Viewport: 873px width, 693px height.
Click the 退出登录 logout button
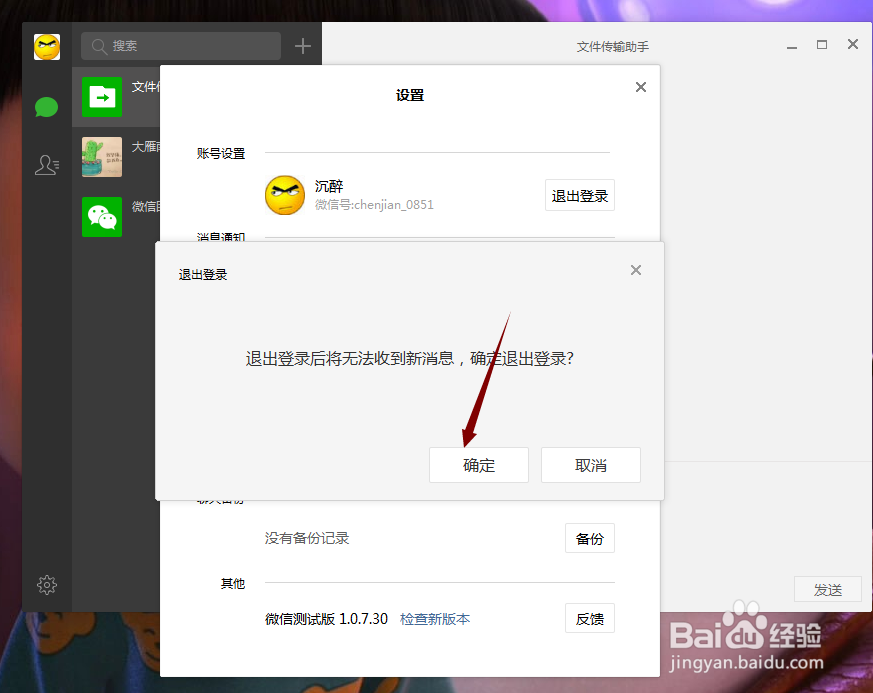click(579, 195)
